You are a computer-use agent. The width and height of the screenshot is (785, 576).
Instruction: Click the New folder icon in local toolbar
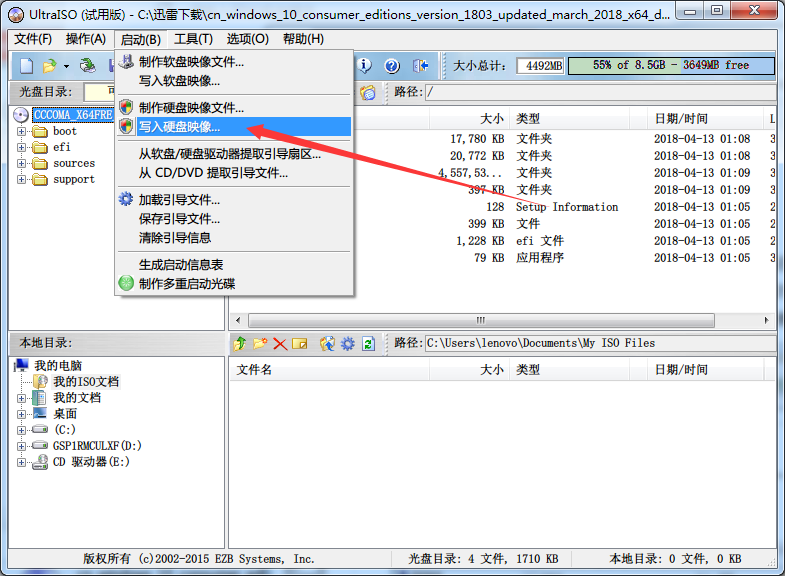pyautogui.click(x=260, y=343)
